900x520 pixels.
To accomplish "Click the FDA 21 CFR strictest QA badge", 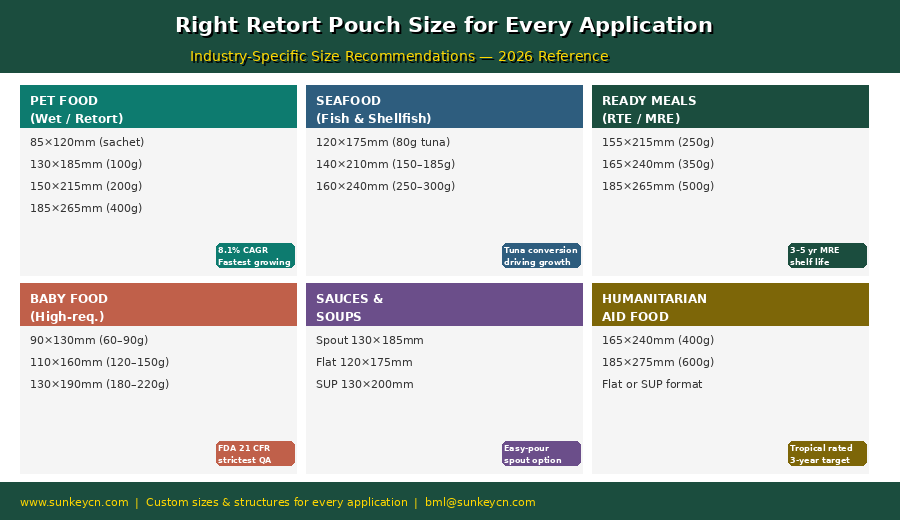I will coord(255,454).
